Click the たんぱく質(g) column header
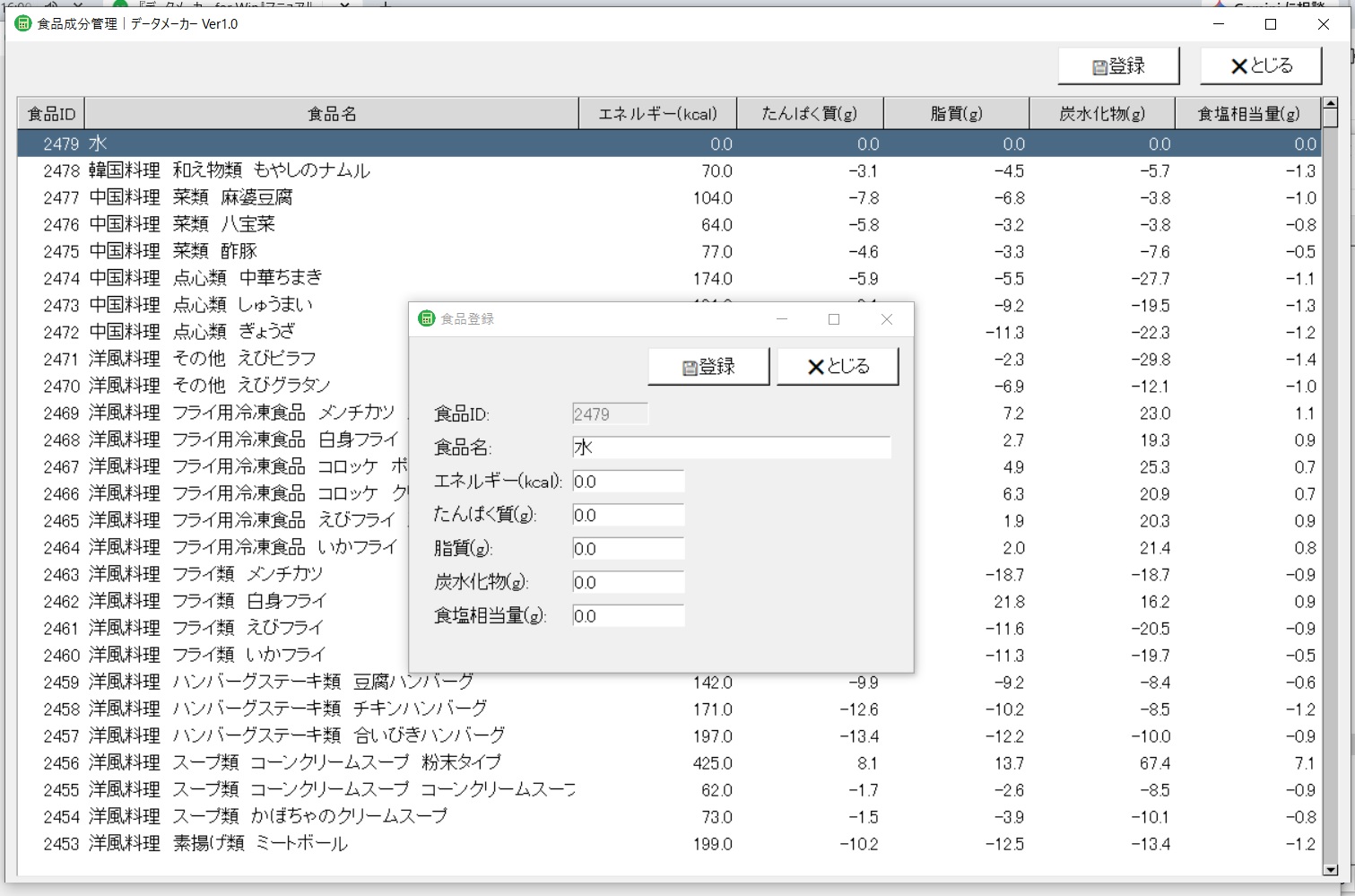 (x=810, y=114)
